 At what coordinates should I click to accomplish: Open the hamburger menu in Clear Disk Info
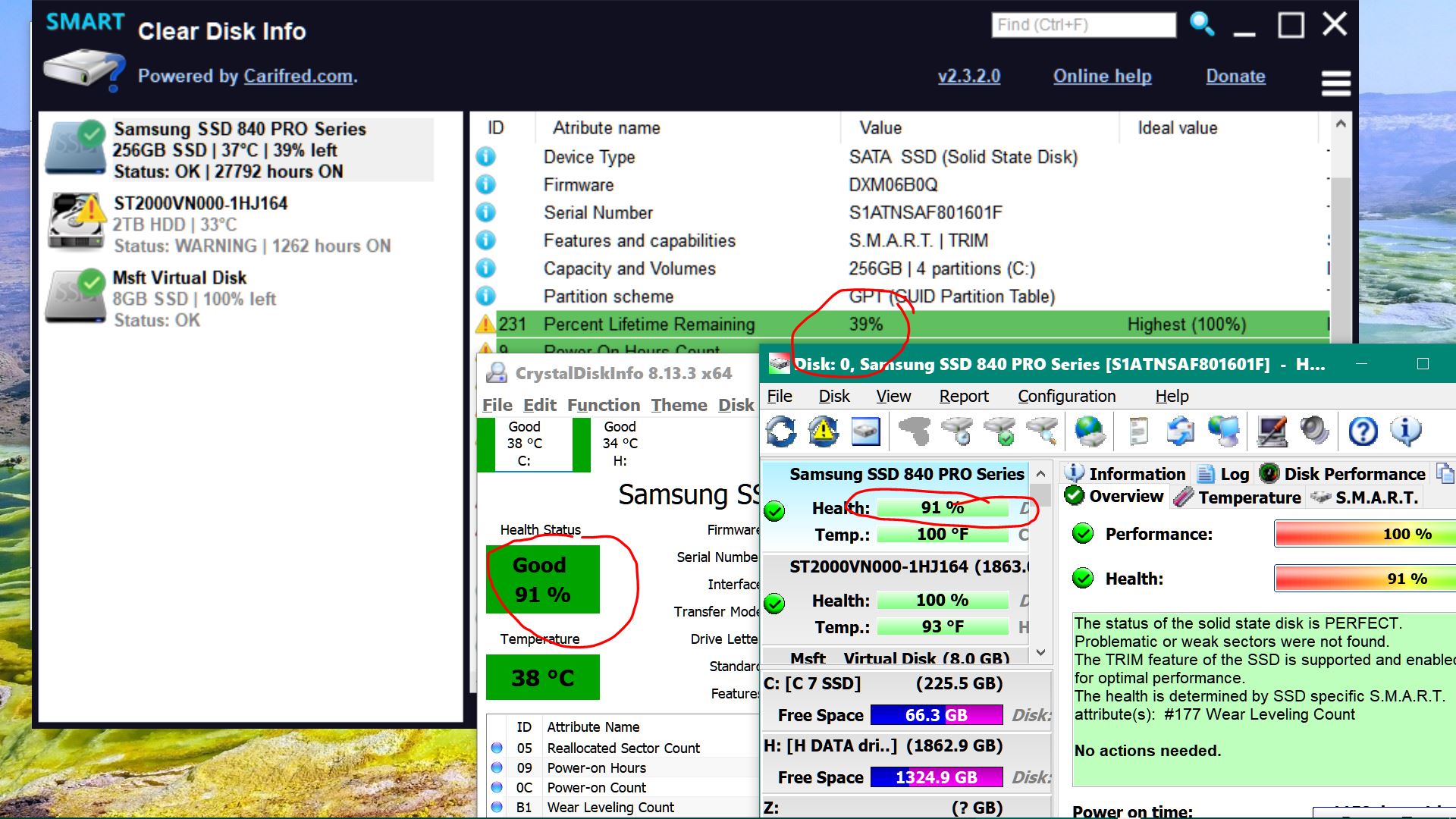(x=1336, y=83)
